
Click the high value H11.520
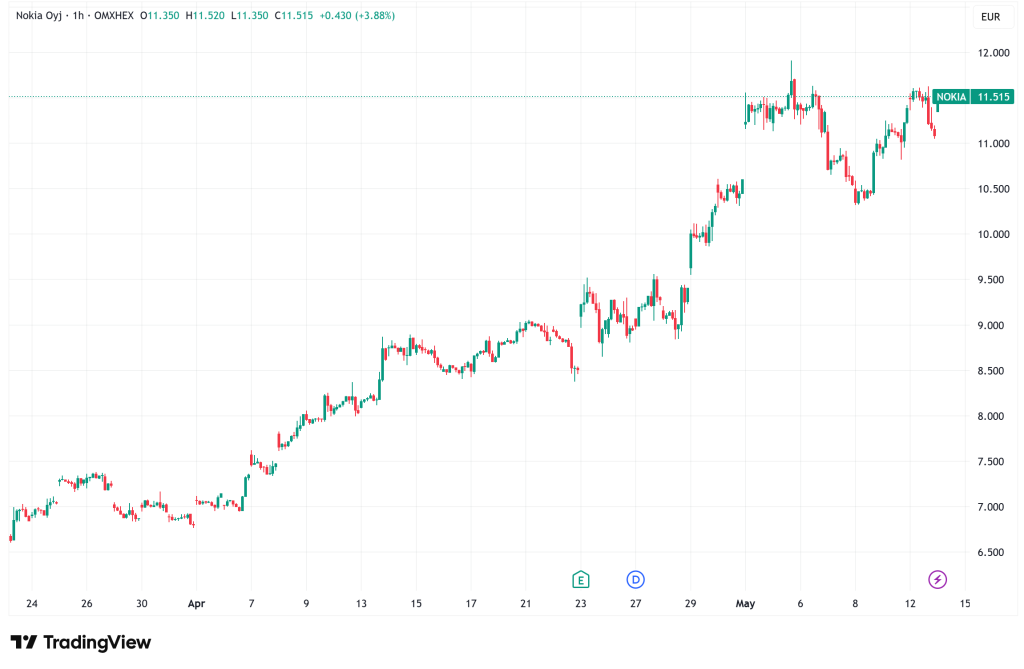(x=205, y=16)
